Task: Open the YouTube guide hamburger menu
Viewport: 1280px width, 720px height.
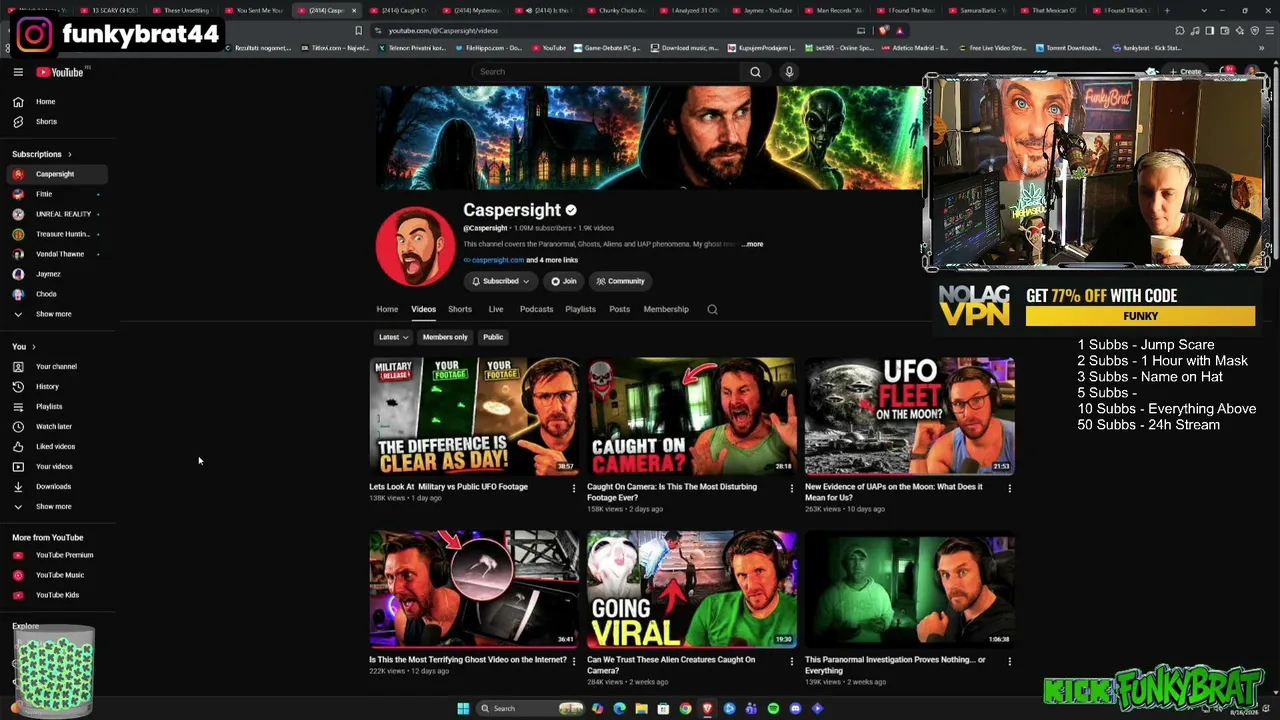Action: click(18, 72)
